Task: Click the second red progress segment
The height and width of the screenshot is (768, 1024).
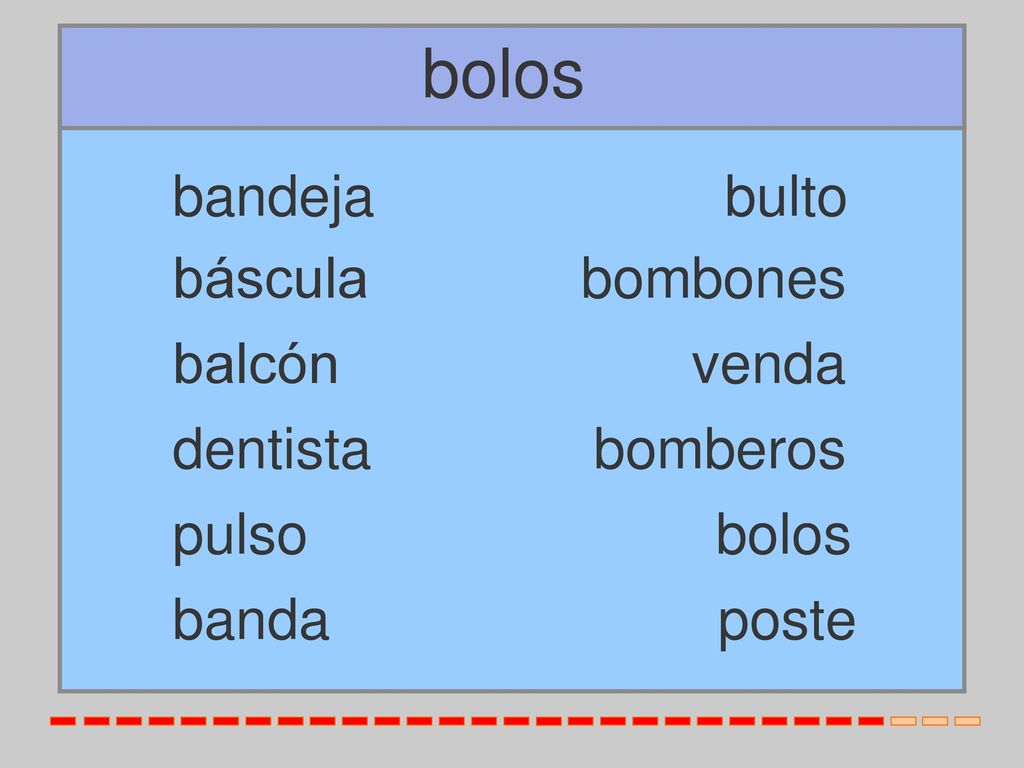Action: (x=96, y=721)
